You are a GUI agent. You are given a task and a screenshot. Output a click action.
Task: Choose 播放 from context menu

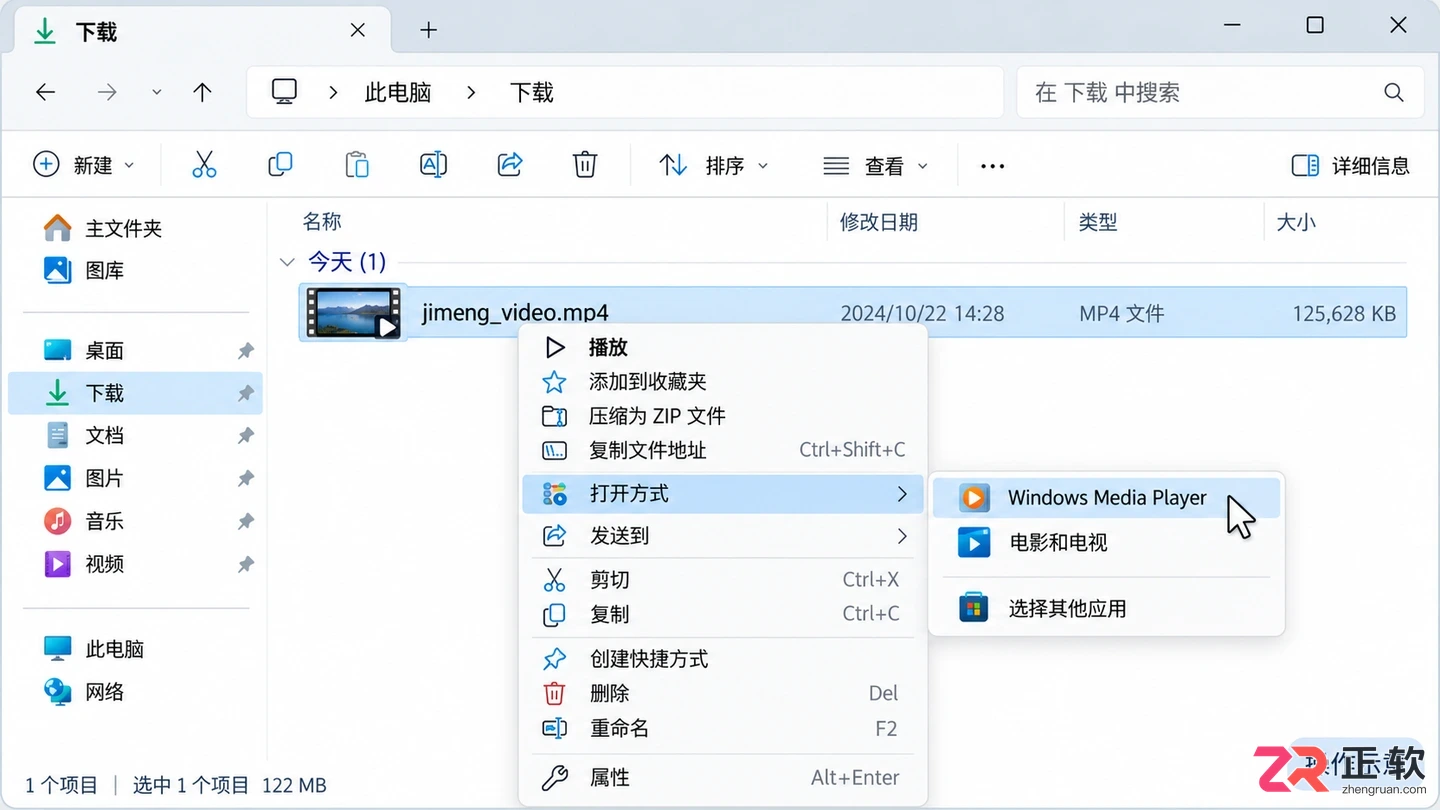tap(724, 347)
